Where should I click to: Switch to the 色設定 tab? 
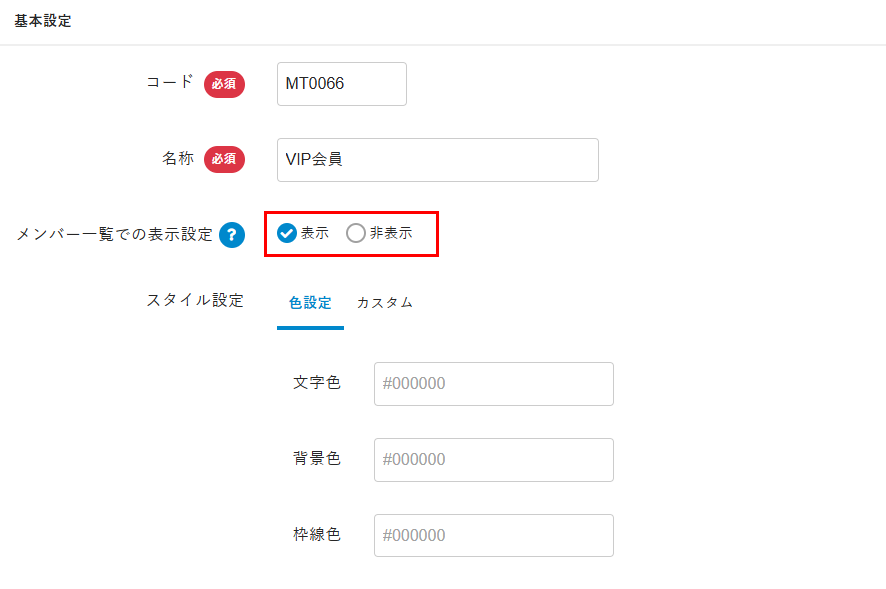[x=310, y=303]
